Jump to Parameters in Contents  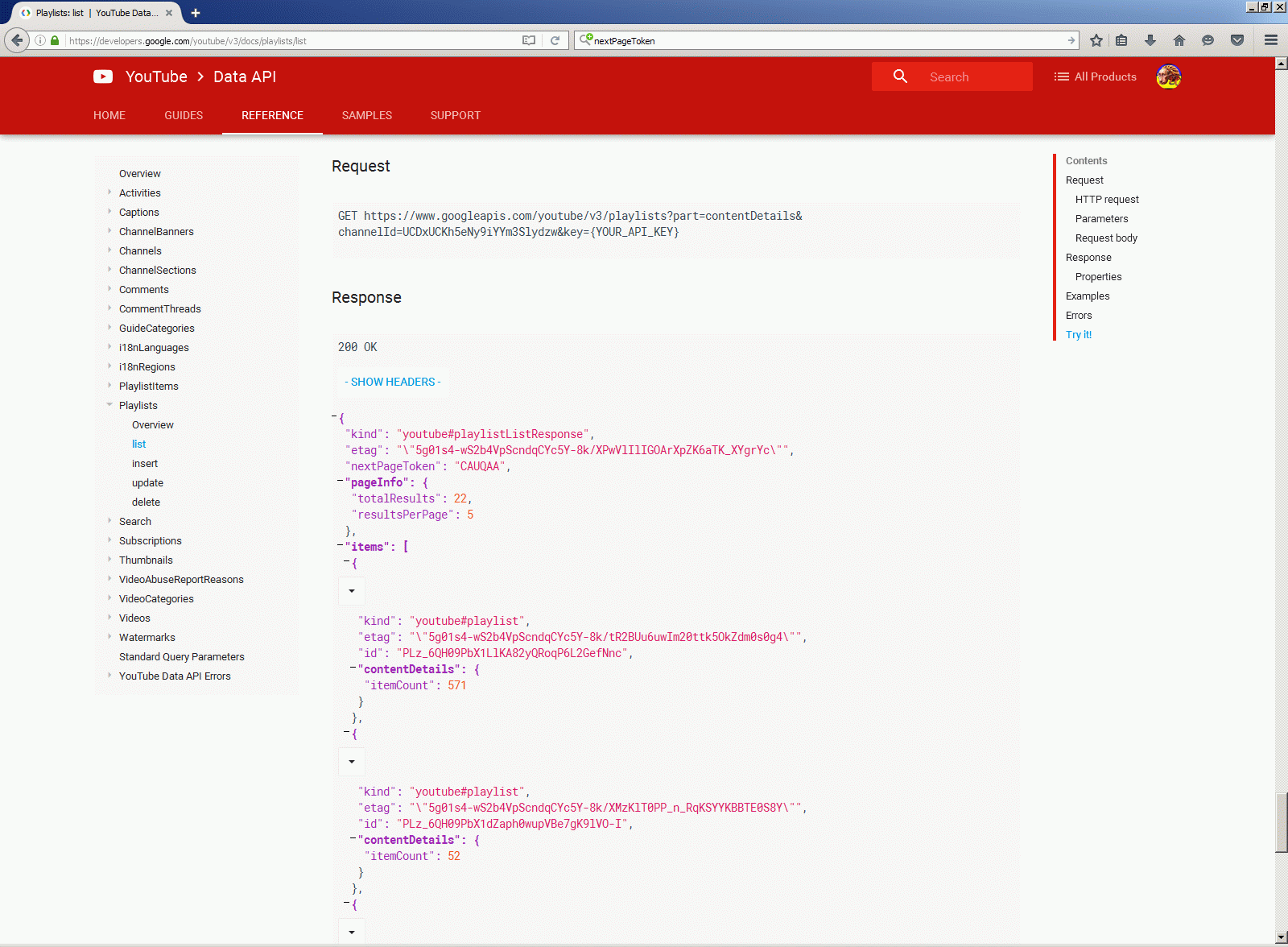(x=1101, y=218)
